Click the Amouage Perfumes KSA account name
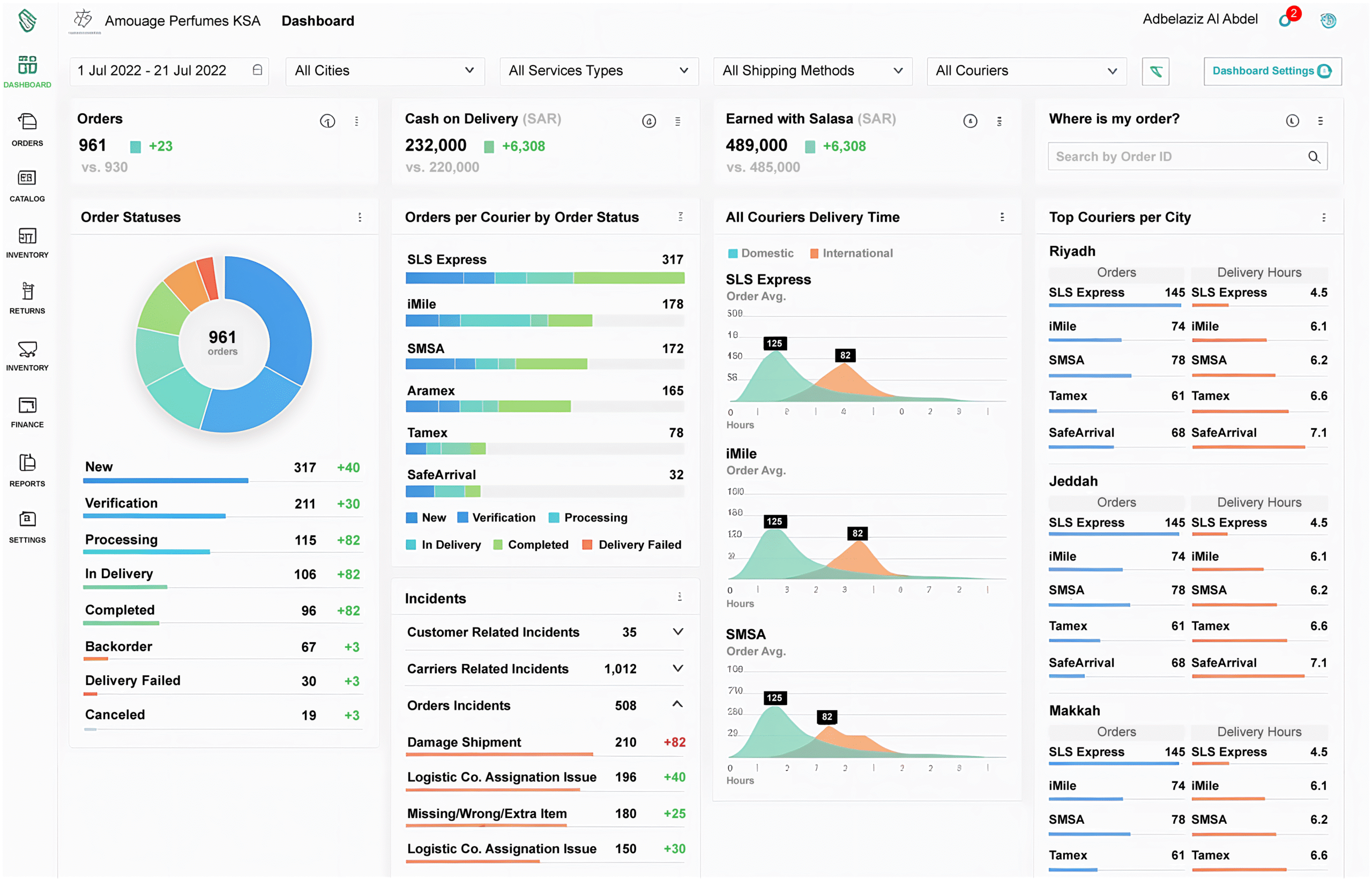Viewport: 1372px width, 879px height. pos(183,21)
